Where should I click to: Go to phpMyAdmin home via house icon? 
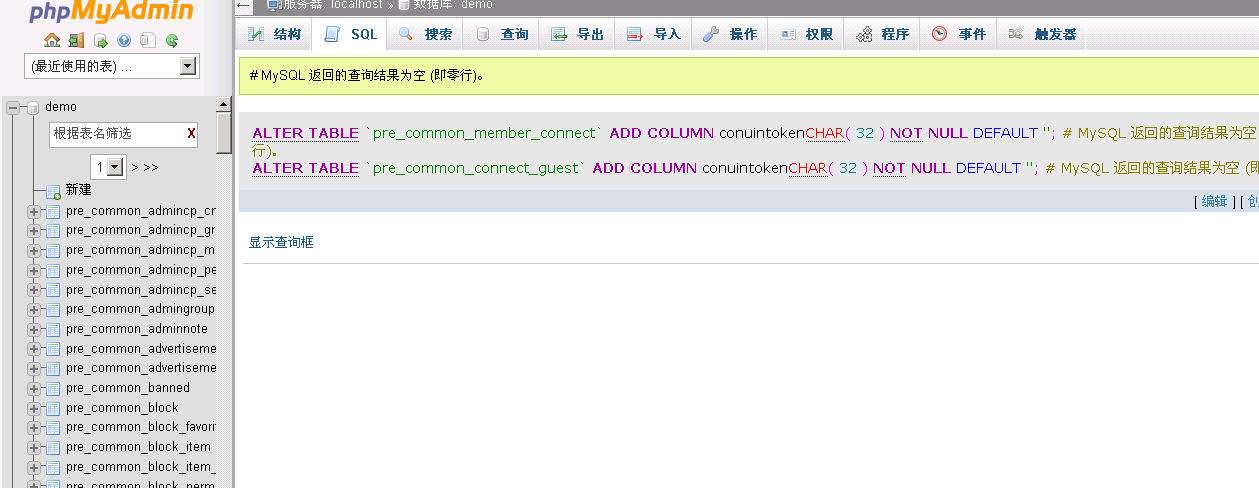(x=52, y=41)
